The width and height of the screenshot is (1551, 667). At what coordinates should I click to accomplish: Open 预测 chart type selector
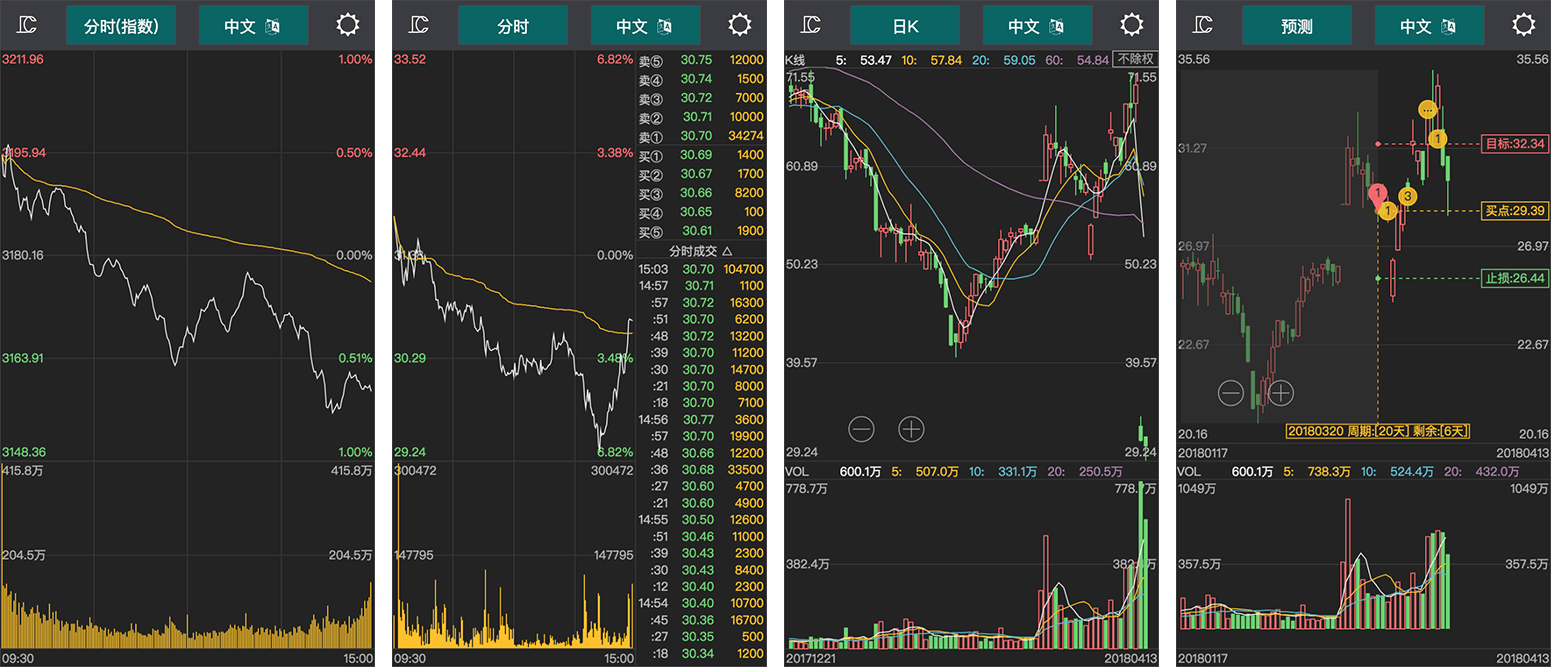[1297, 25]
